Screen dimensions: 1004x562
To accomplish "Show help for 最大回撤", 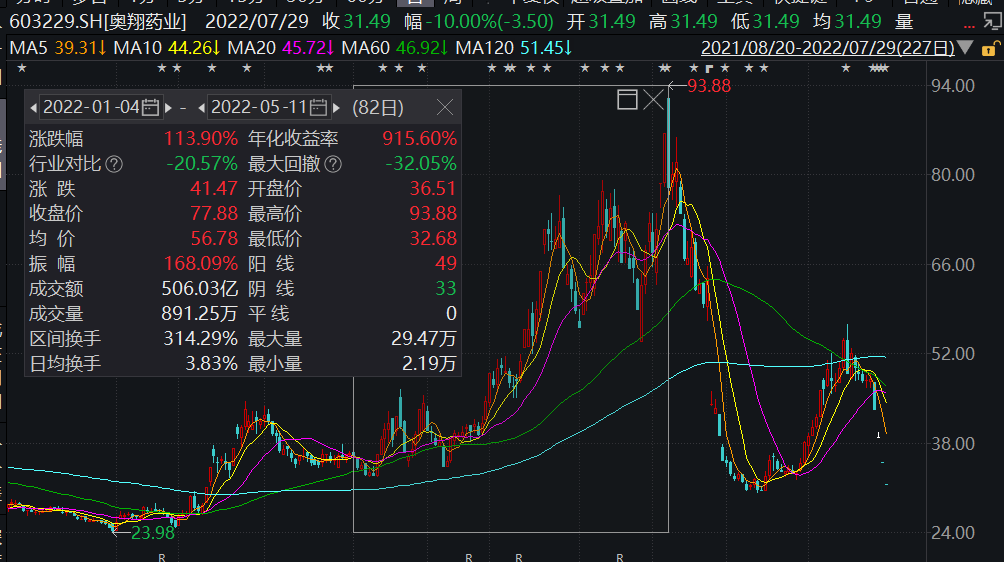I will (x=333, y=165).
